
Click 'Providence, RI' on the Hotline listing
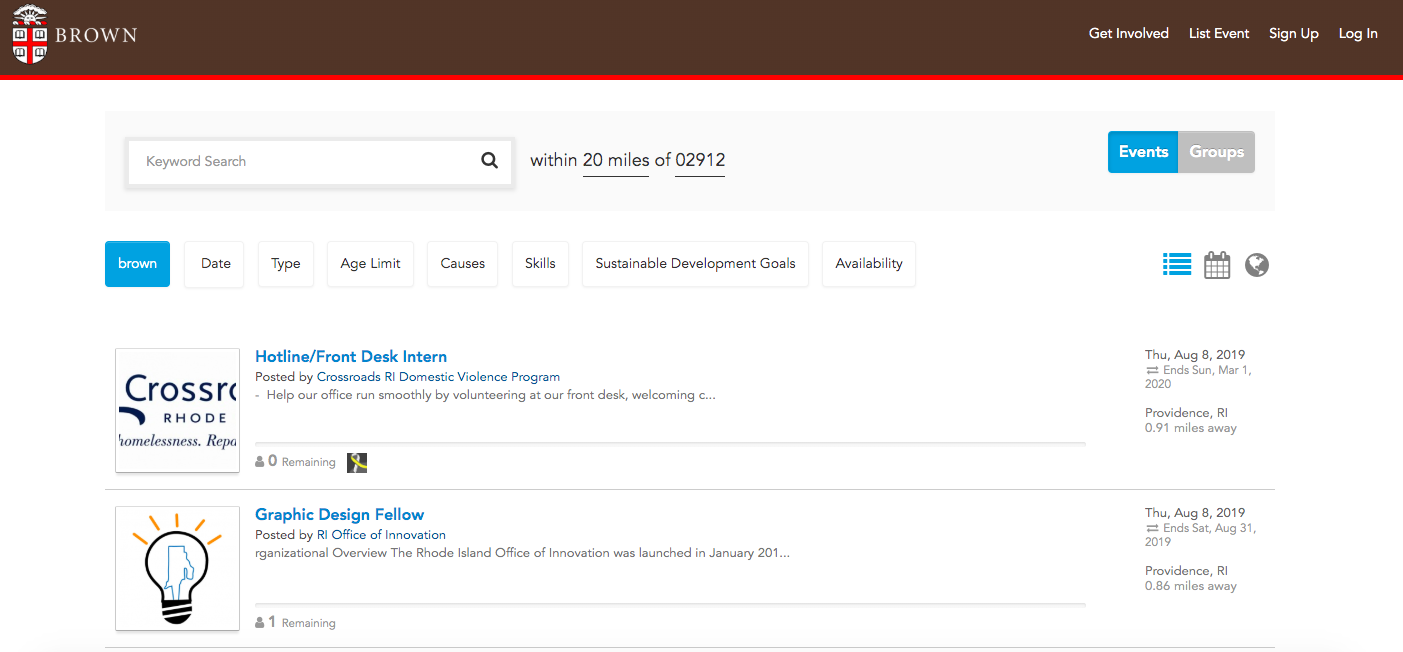[1186, 413]
